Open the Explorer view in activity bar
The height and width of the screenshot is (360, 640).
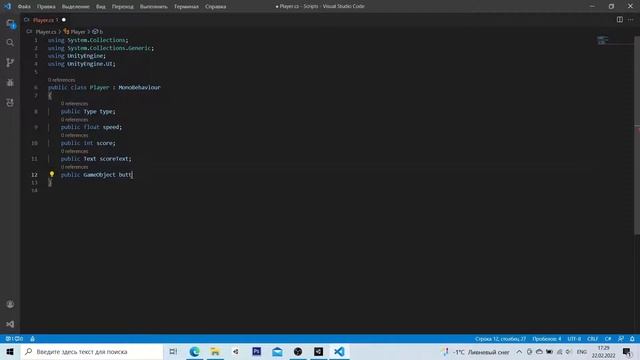coord(10,24)
